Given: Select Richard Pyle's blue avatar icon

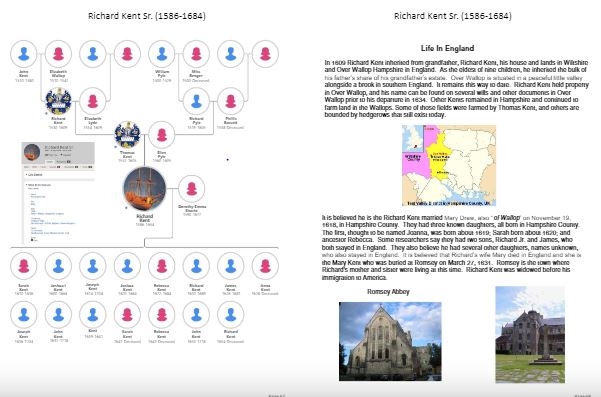Looking at the screenshot, I should point(196,101).
